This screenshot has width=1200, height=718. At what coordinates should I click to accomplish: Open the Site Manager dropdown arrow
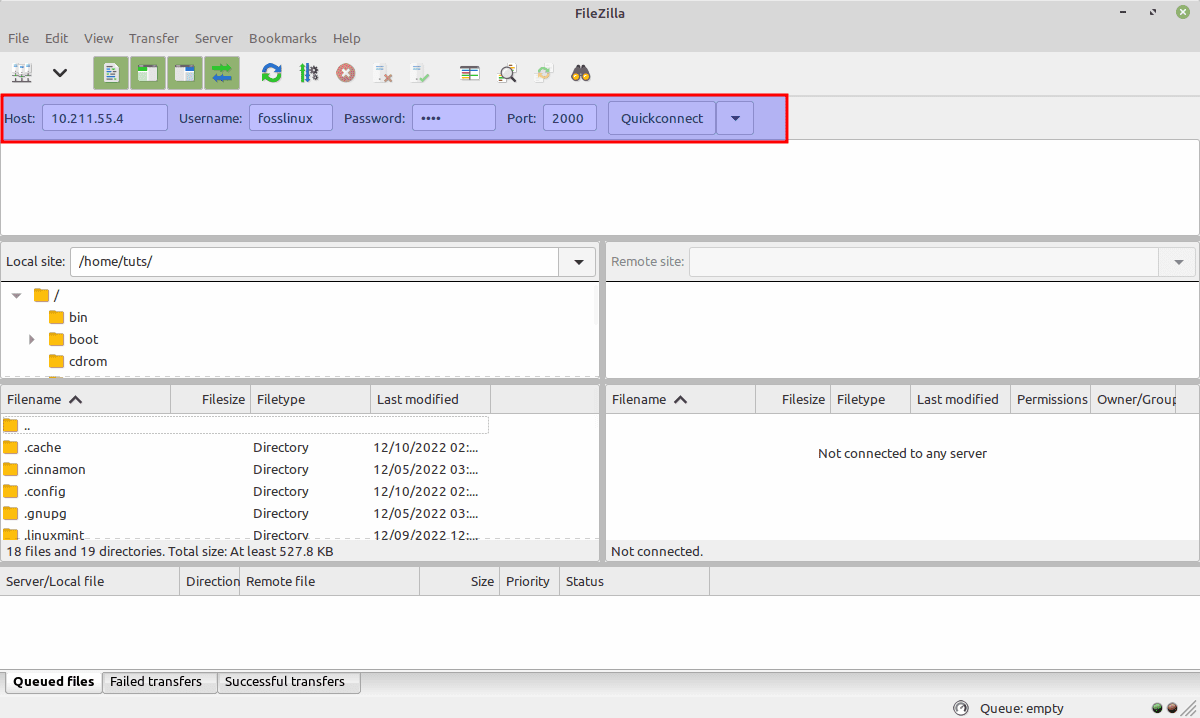pyautogui.click(x=60, y=72)
